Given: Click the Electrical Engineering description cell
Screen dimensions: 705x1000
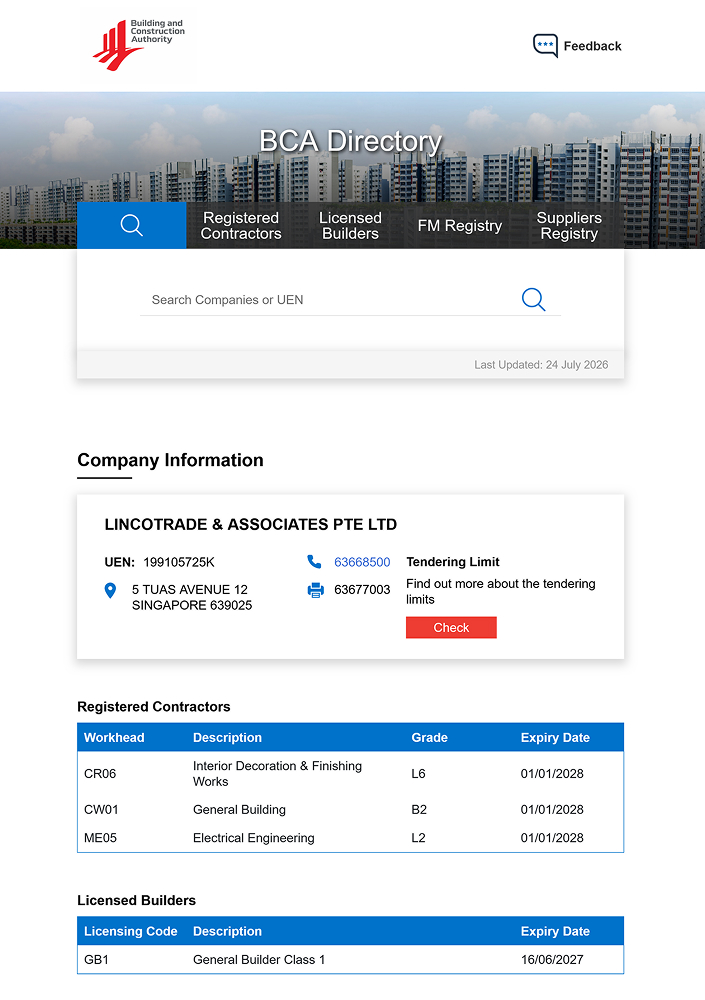Looking at the screenshot, I should pos(253,838).
